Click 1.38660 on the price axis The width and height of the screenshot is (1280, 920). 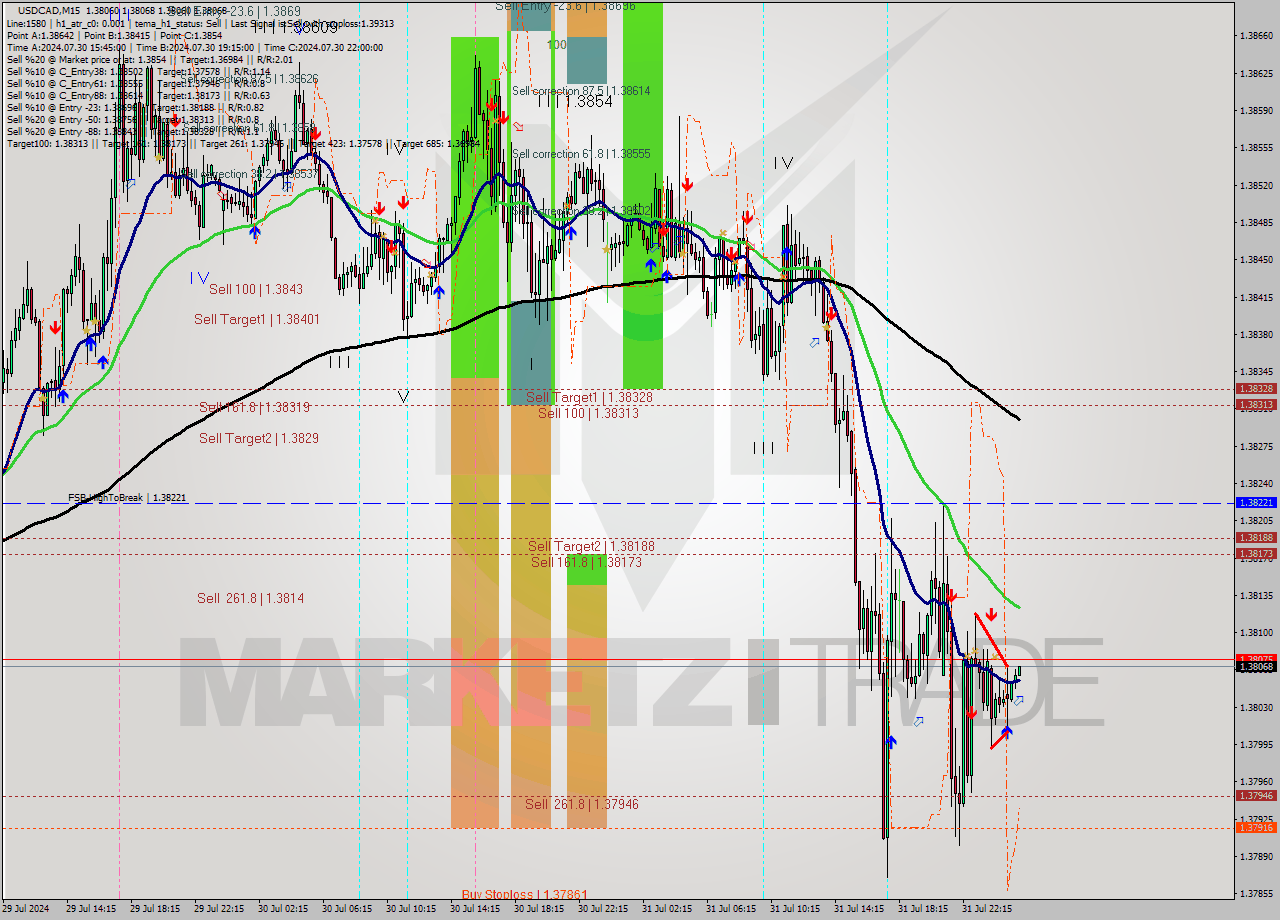[x=1256, y=36]
